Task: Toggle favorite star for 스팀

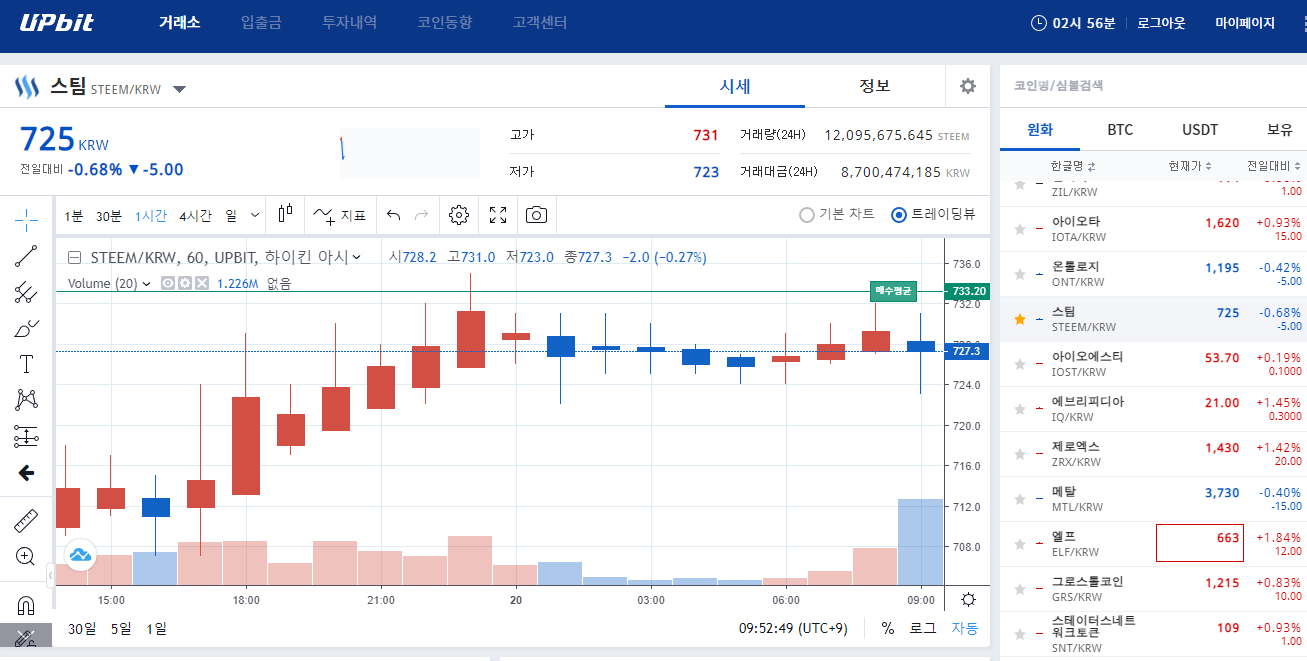Action: coord(1020,319)
